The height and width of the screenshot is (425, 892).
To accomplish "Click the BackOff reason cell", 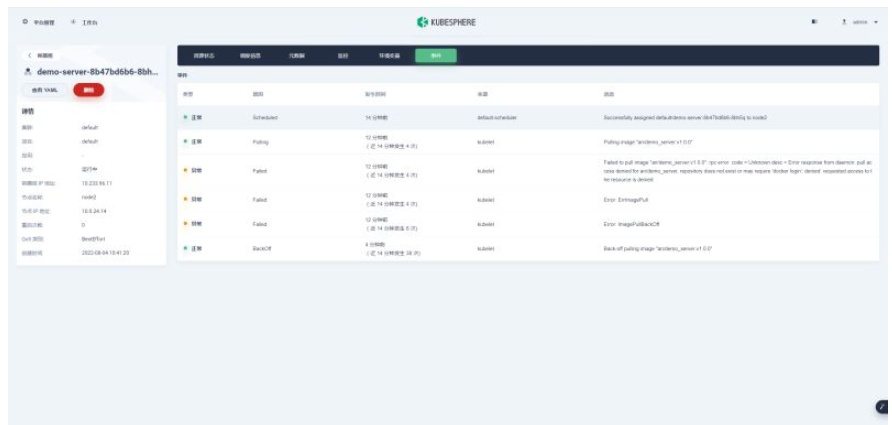I will click(x=262, y=249).
